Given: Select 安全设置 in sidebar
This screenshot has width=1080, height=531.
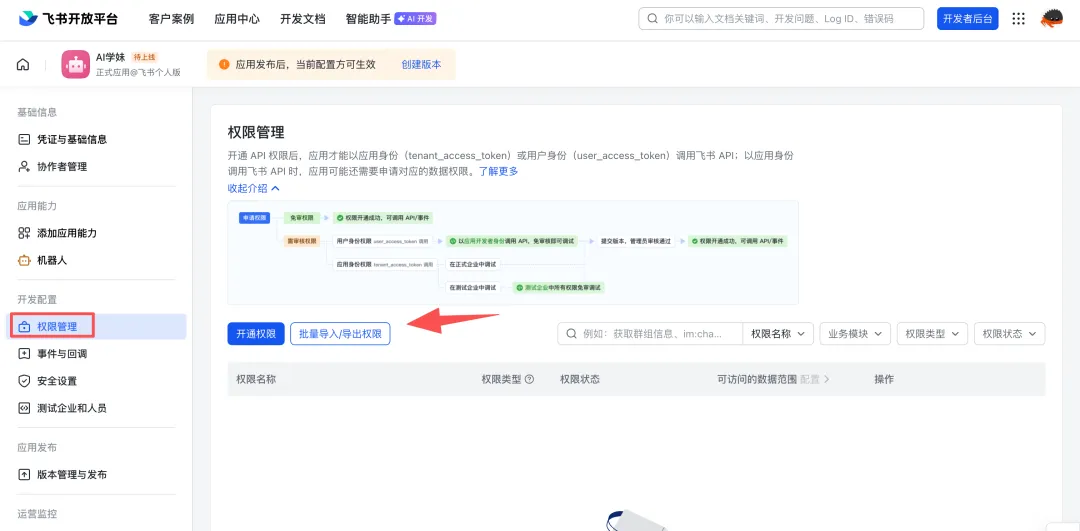Looking at the screenshot, I should (98, 381).
